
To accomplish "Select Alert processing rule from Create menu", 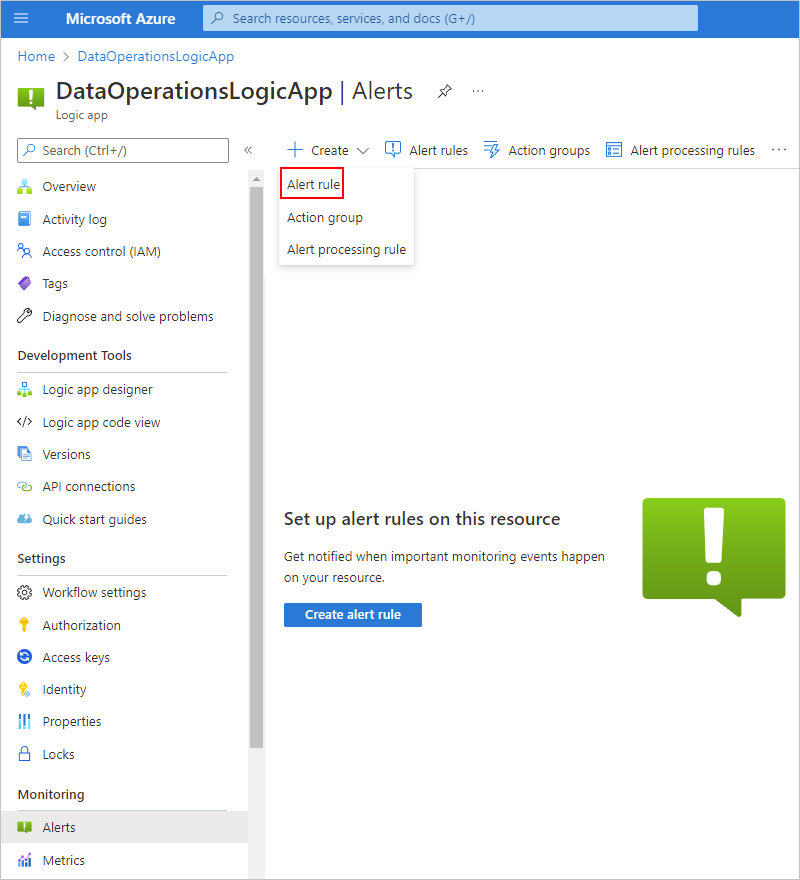I will coord(346,249).
